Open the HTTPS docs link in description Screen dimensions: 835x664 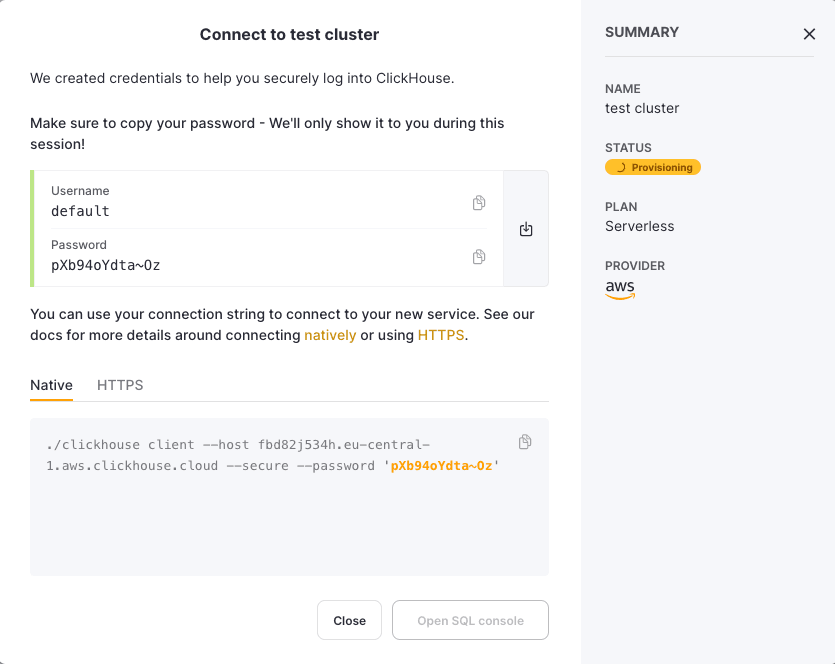441,335
